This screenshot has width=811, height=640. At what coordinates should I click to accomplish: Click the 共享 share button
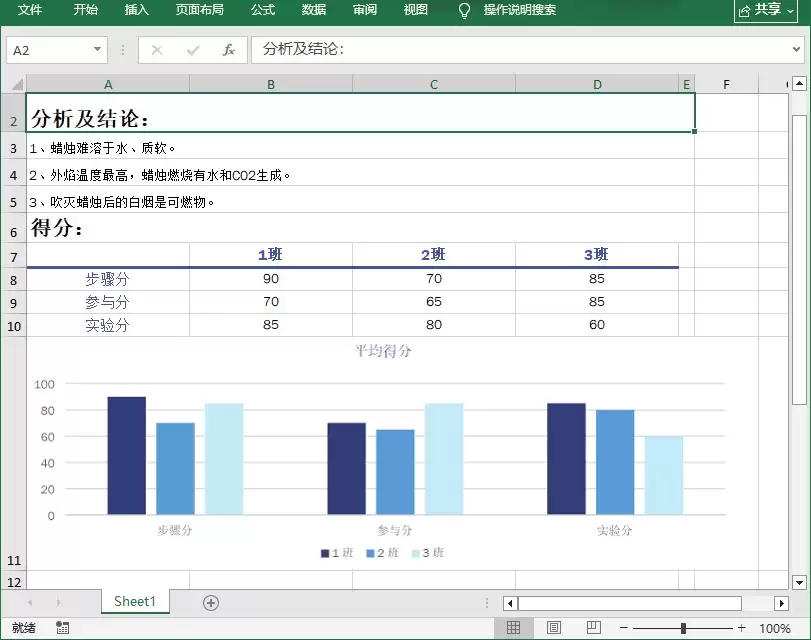pyautogui.click(x=765, y=10)
